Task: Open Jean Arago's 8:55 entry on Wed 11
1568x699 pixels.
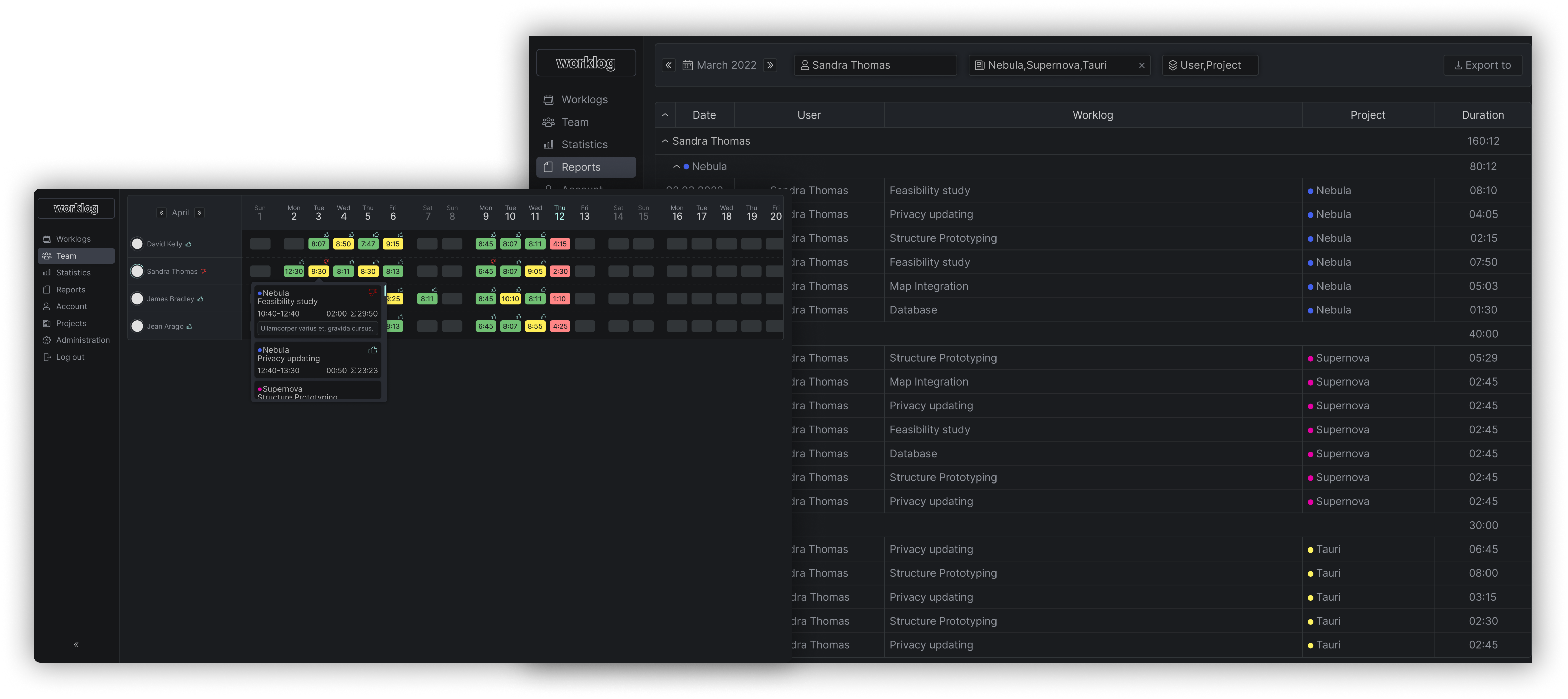Action: click(535, 326)
